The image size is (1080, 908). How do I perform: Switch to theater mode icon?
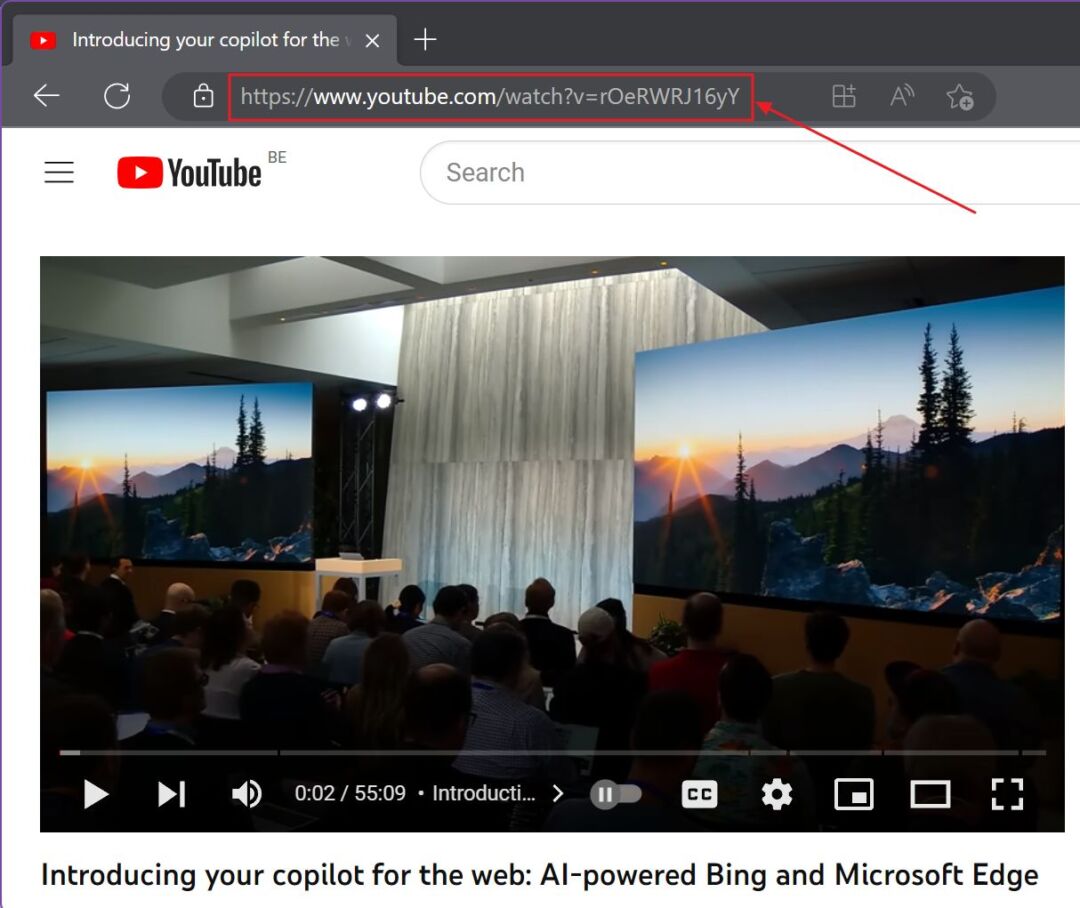(930, 793)
